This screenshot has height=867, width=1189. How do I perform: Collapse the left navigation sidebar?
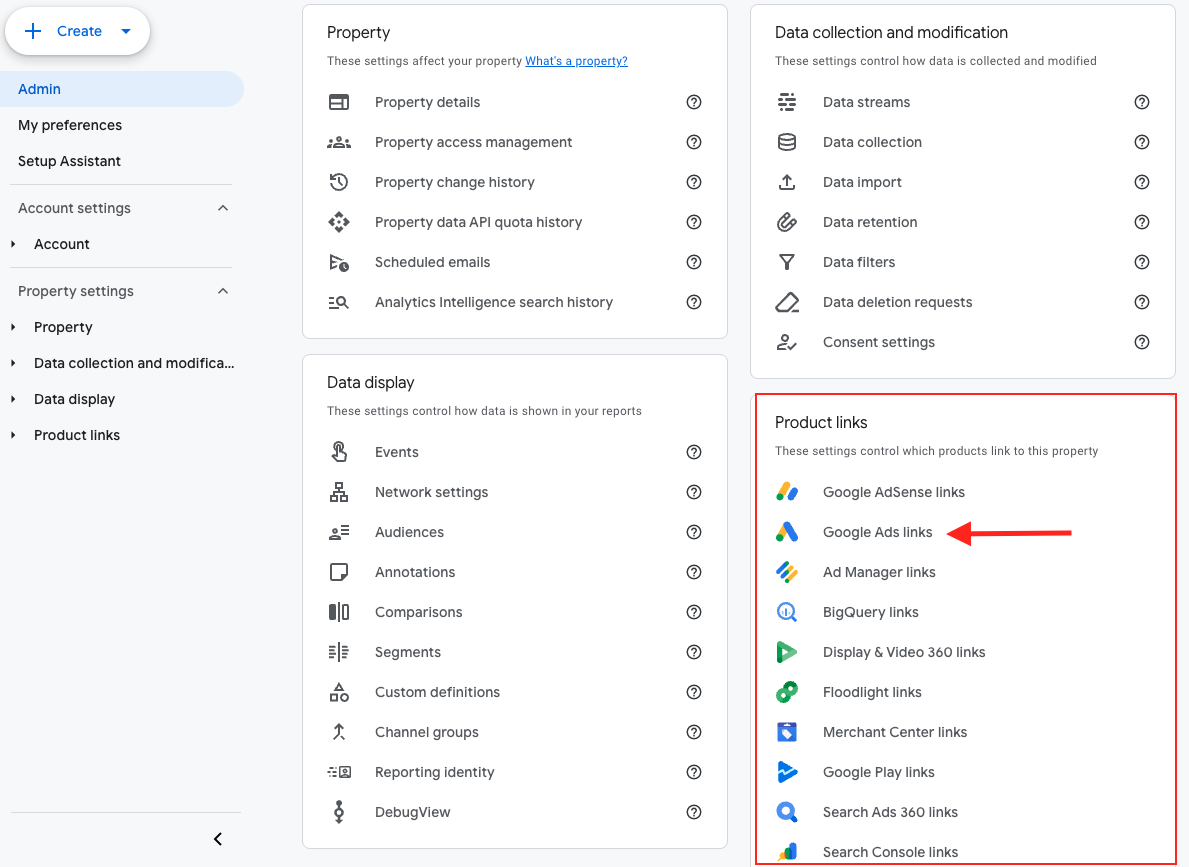218,839
